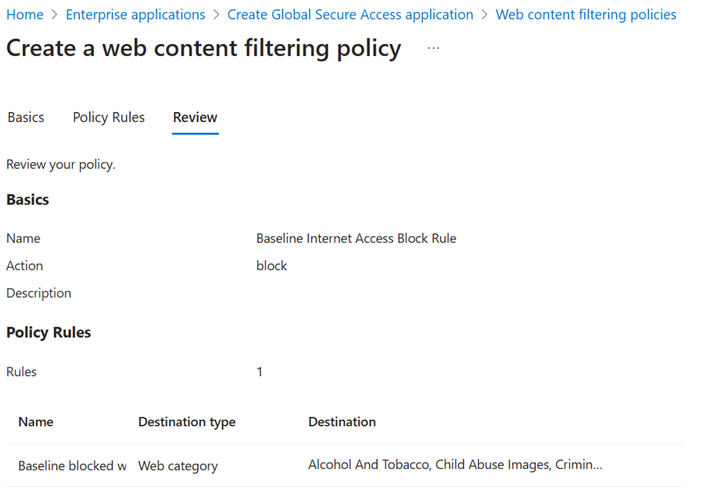715x498 pixels.
Task: Select the Baseline blocked rule row name
Action: coord(73,466)
